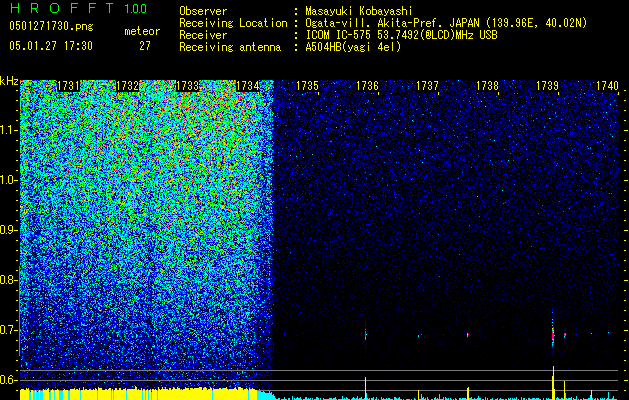Viewport: 629px width, 400px height.
Task: Click the Receiving Location label
Action: [x=233, y=23]
